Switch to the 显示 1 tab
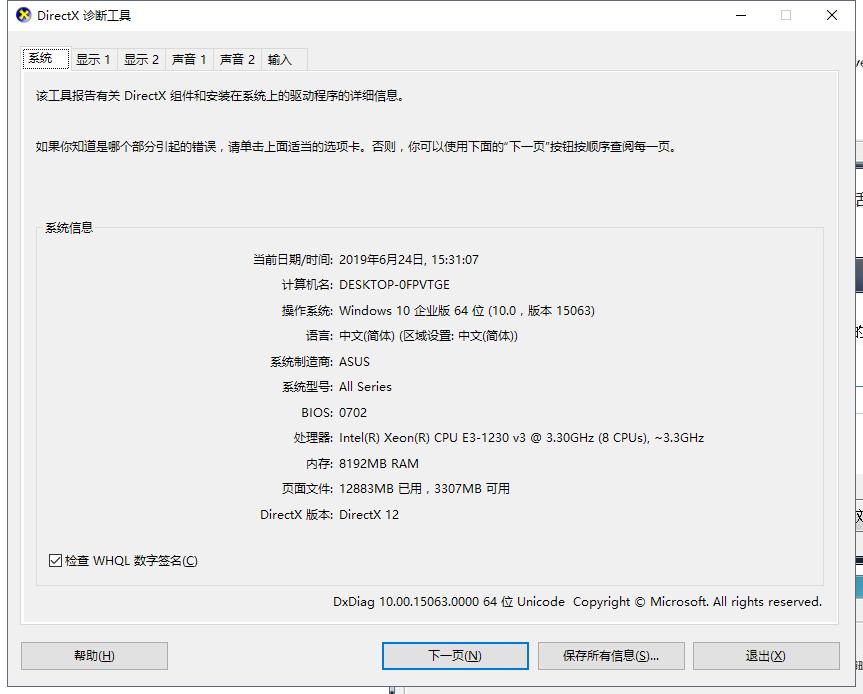 pyautogui.click(x=93, y=59)
